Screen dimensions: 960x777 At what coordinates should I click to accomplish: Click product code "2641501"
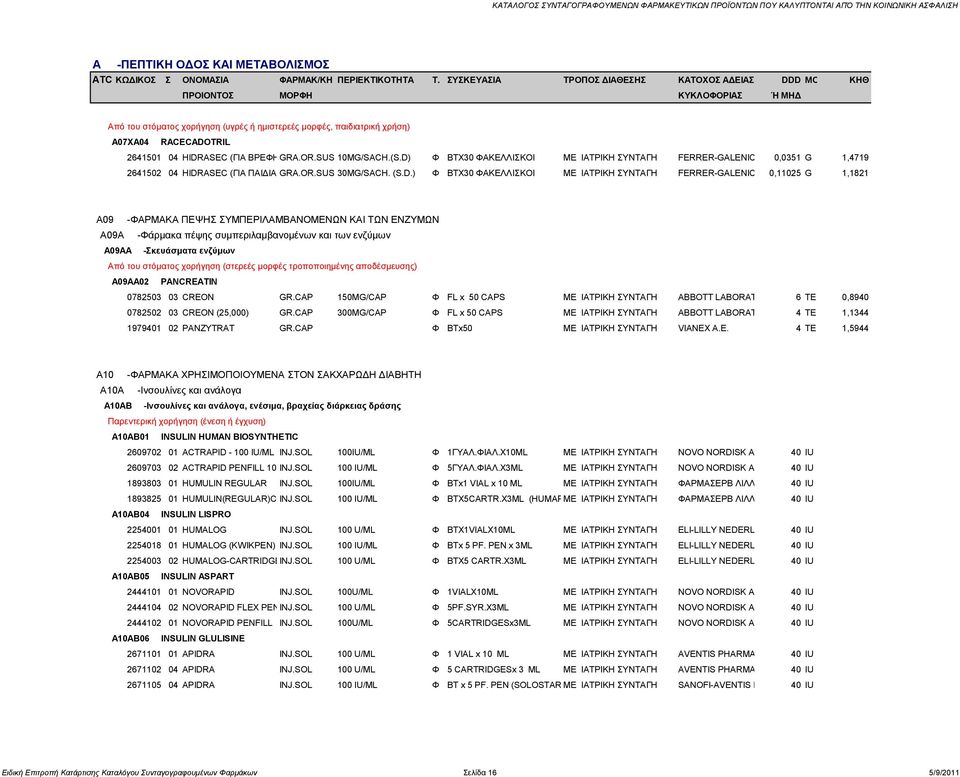144,157
